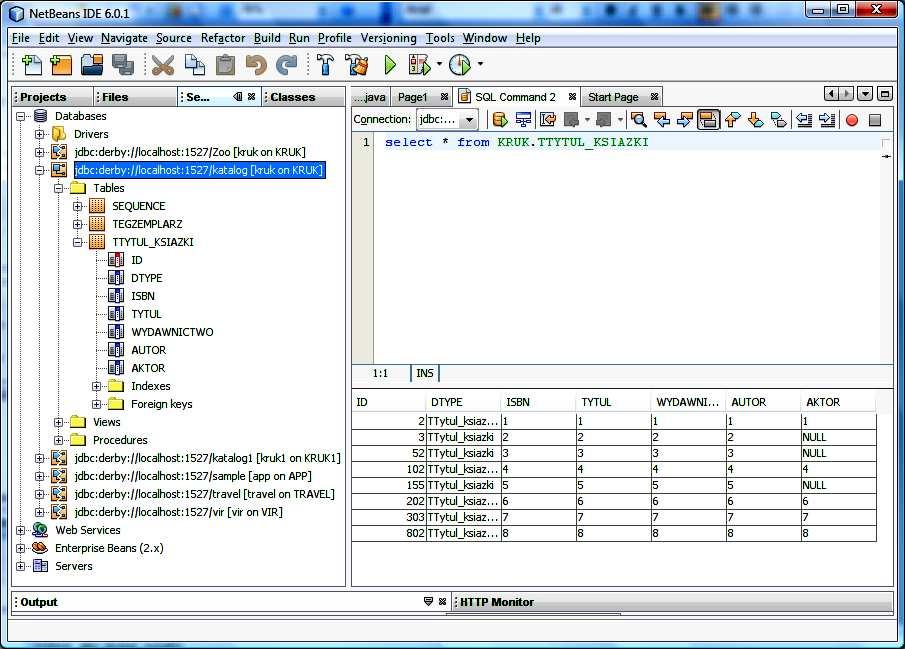Open Debug Main Project dropdown arrow
The height and width of the screenshot is (649, 905).
439,64
